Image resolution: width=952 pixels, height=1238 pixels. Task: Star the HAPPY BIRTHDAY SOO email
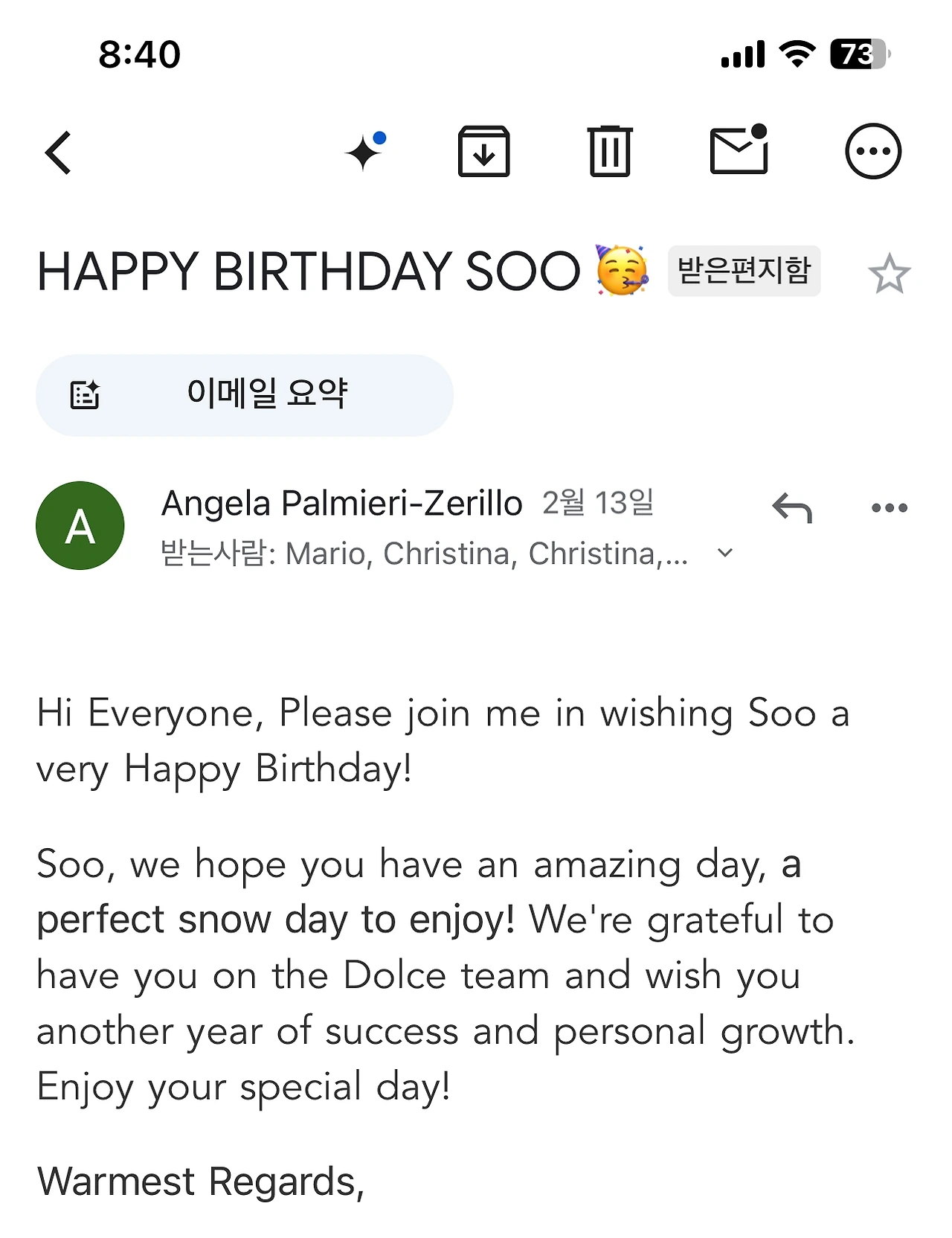[889, 274]
